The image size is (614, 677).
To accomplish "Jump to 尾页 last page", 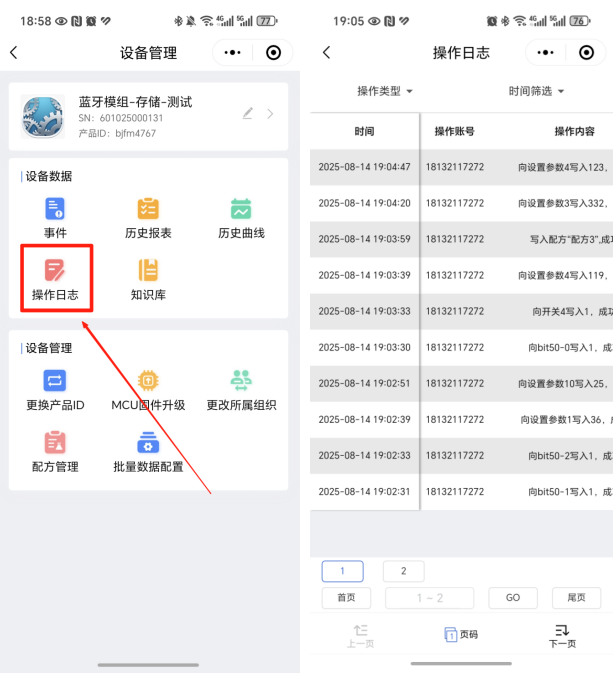I will pyautogui.click(x=576, y=598).
